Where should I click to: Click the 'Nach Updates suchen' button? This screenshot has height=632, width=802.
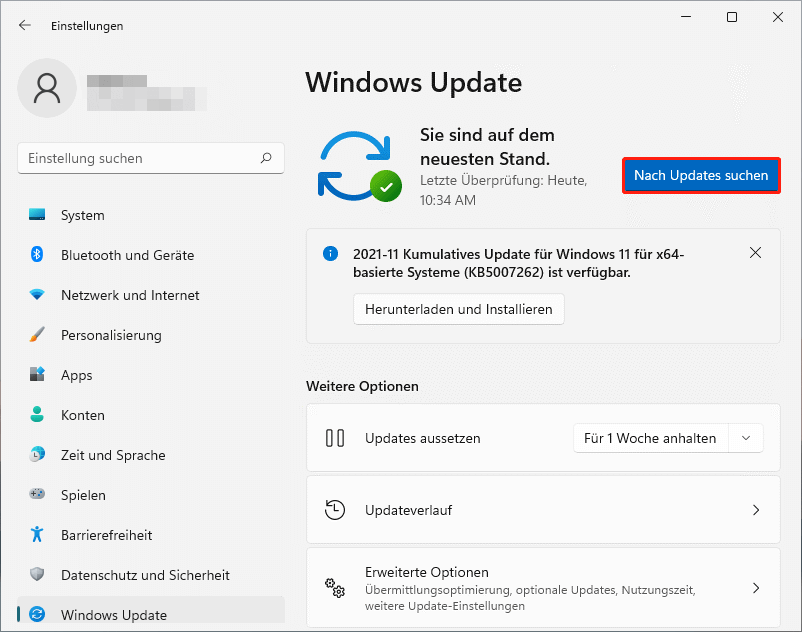click(701, 175)
